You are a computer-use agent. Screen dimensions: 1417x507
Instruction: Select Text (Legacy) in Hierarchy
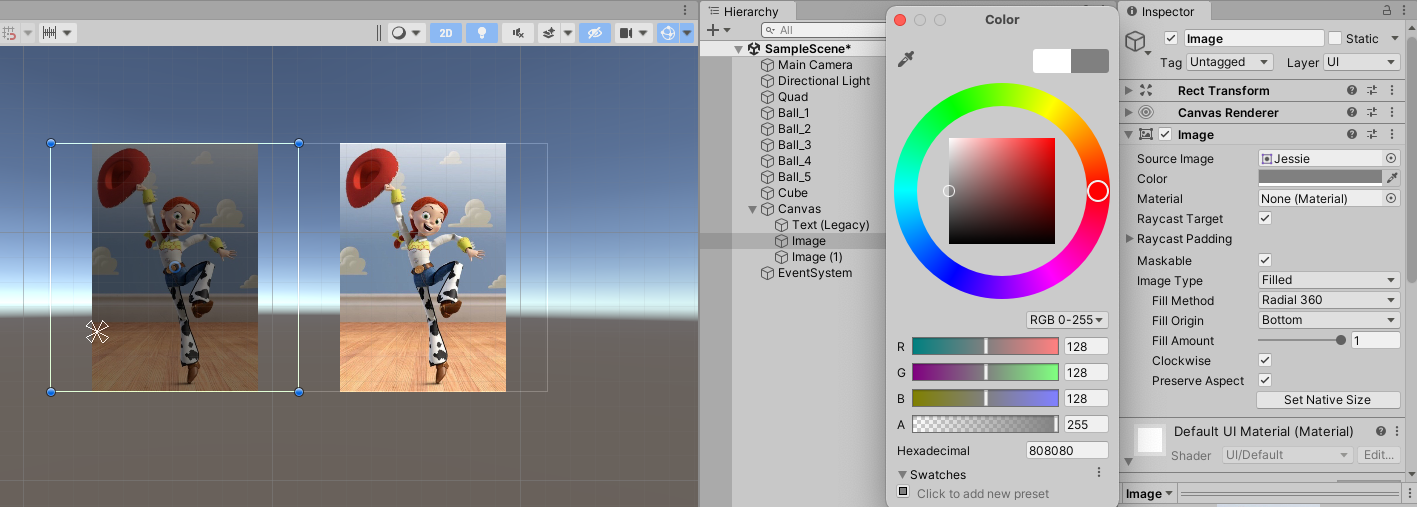pyautogui.click(x=830, y=225)
